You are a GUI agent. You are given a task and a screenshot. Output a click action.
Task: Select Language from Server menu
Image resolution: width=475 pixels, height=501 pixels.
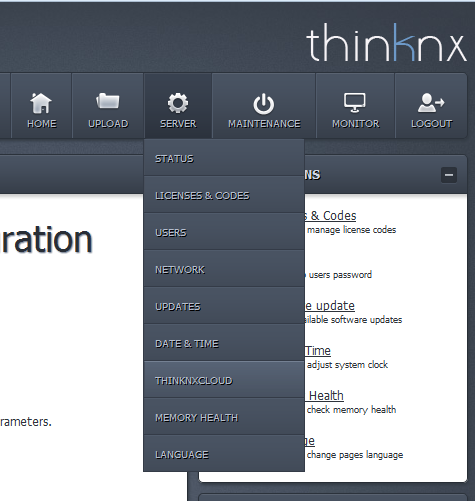coord(224,454)
